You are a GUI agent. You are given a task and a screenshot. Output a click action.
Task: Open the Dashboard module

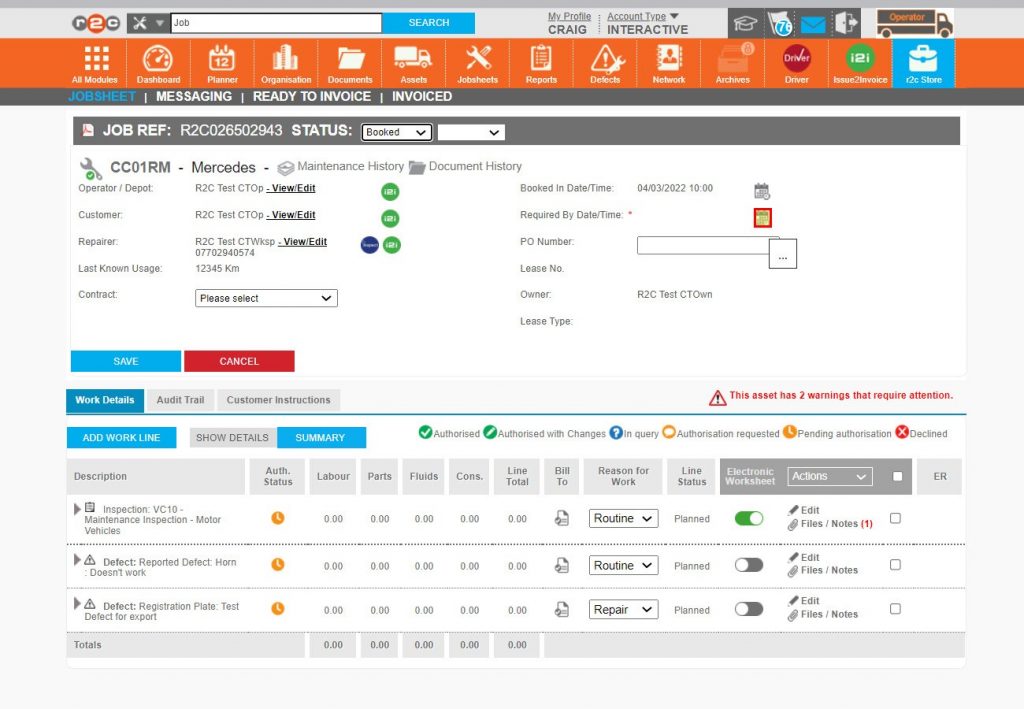(x=158, y=63)
